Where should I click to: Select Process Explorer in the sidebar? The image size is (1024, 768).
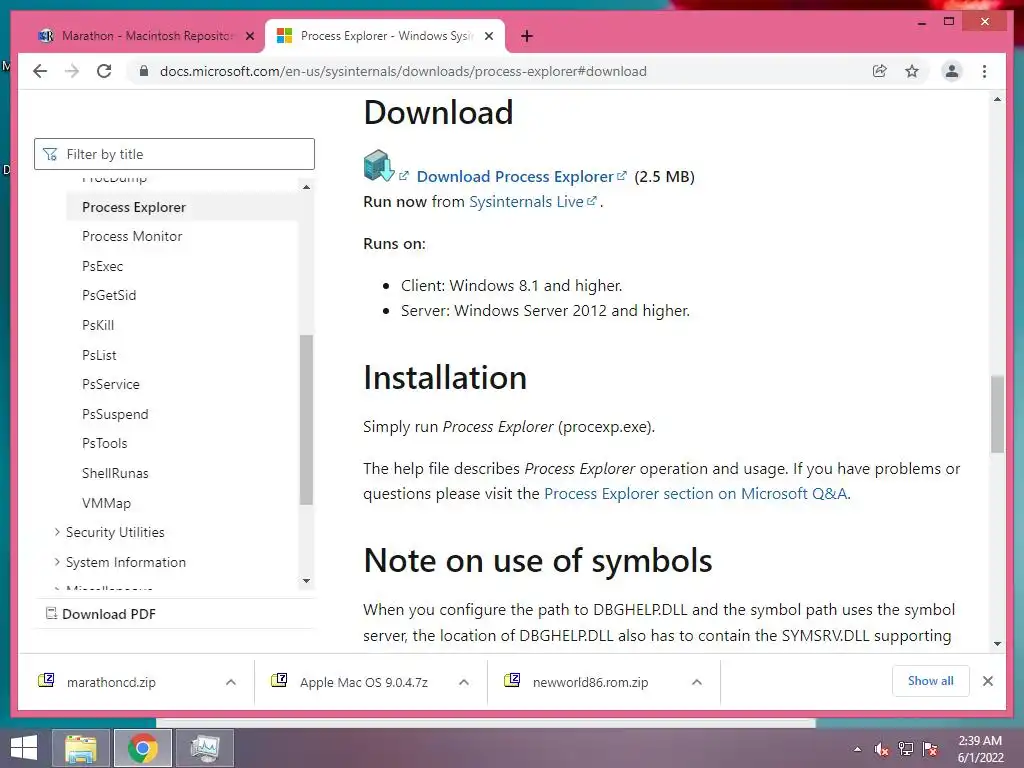134,207
